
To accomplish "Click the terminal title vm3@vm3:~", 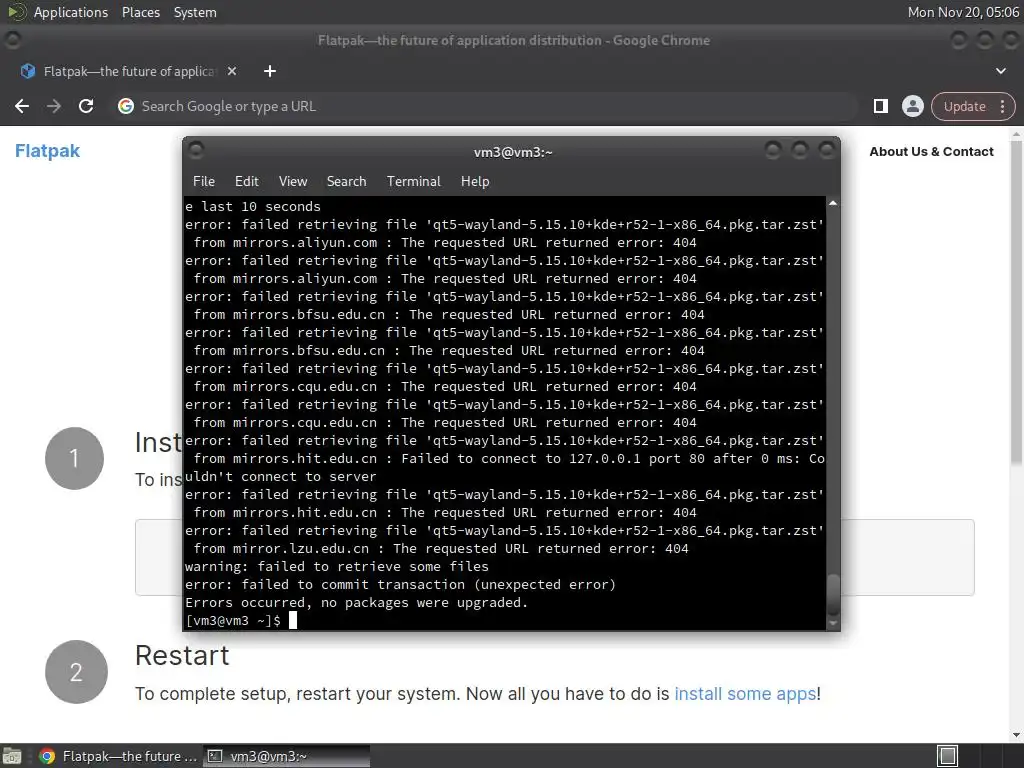I will click(513, 152).
